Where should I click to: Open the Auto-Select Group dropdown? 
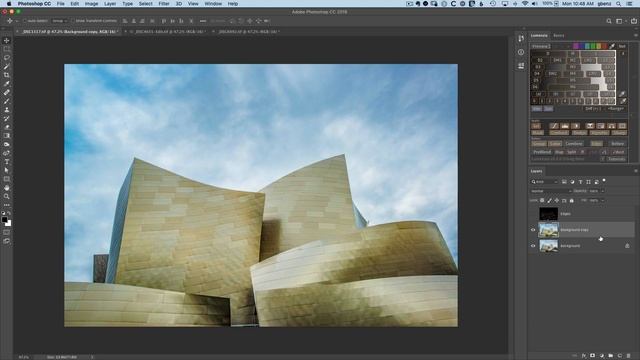pyautogui.click(x=60, y=21)
